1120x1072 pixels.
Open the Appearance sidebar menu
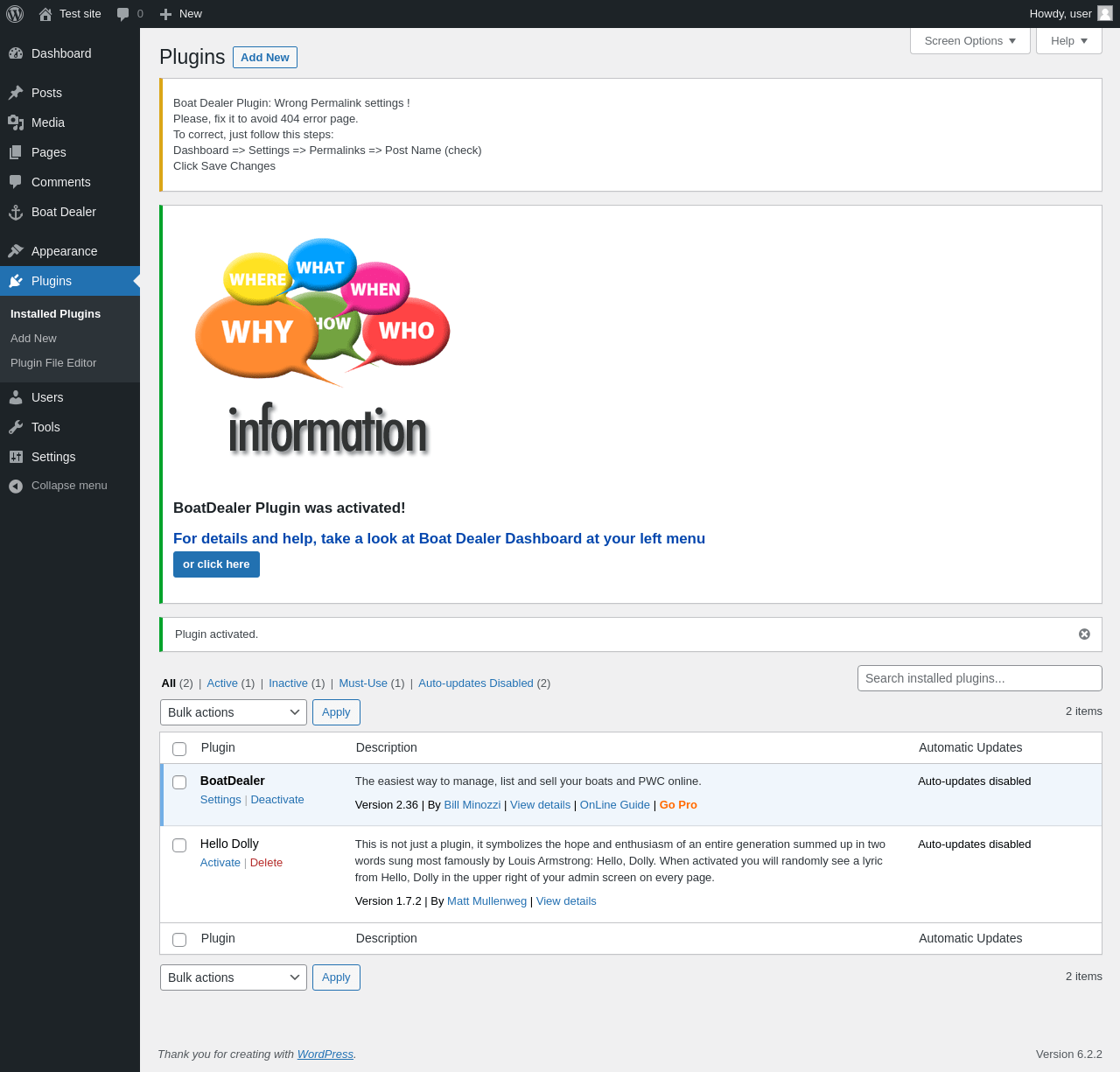click(x=70, y=251)
